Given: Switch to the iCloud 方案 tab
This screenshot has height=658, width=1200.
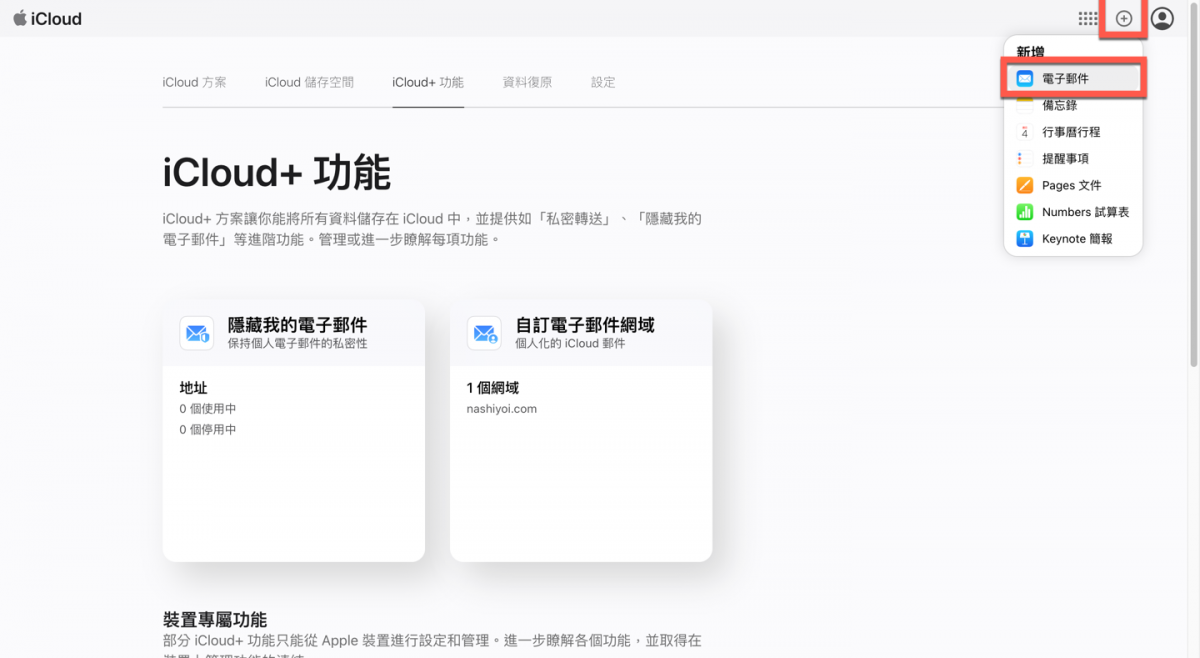Looking at the screenshot, I should click(194, 82).
